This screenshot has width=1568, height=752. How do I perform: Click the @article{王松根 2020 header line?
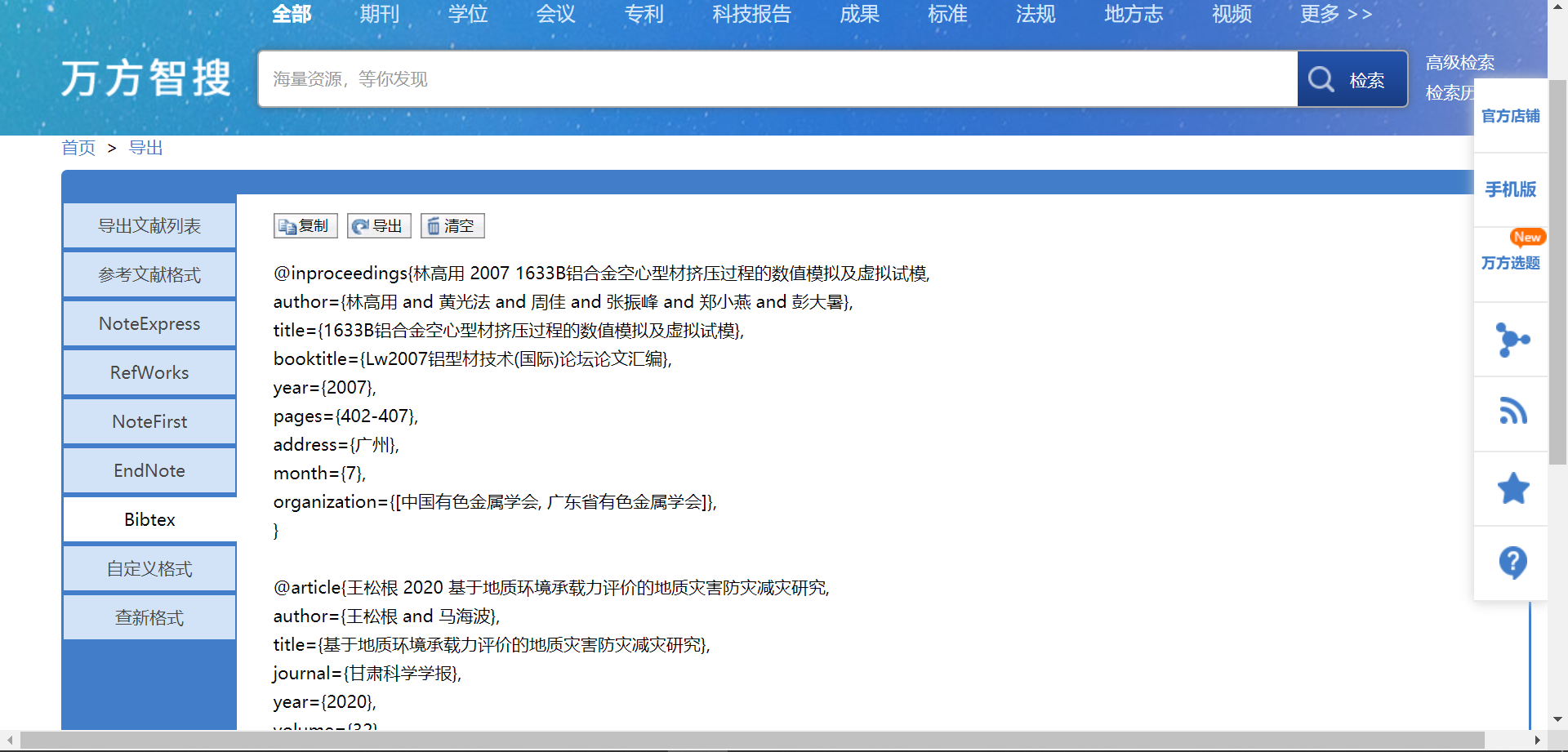[x=551, y=588]
